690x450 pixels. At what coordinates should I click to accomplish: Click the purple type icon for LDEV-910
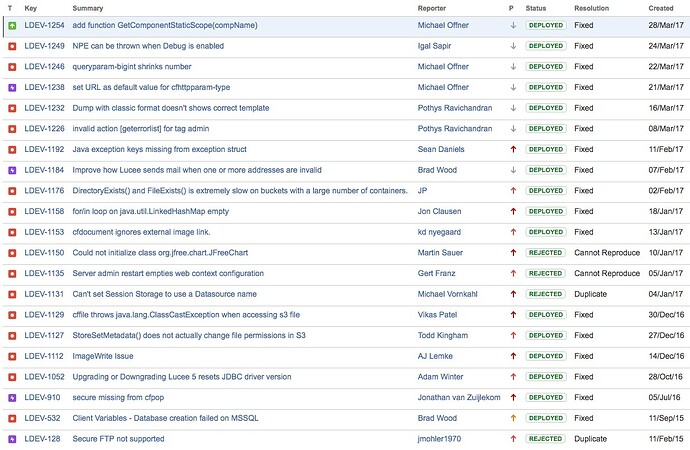point(12,398)
